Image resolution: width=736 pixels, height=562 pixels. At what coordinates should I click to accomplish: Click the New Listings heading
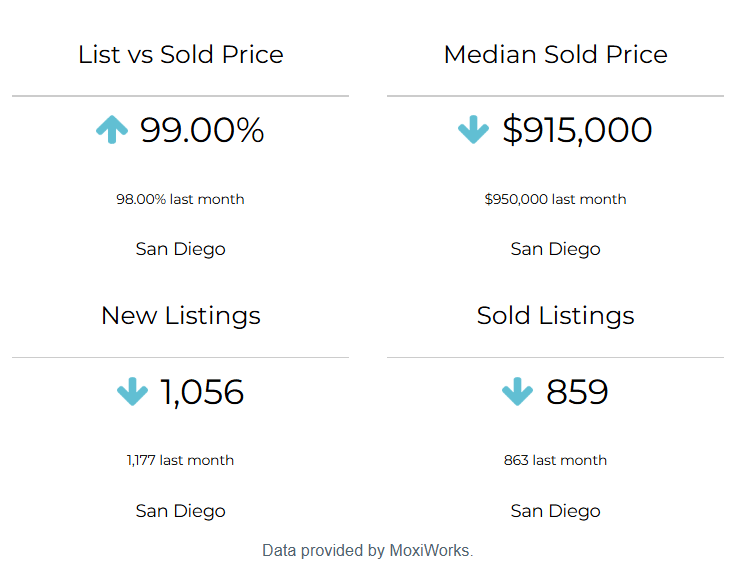coord(180,316)
